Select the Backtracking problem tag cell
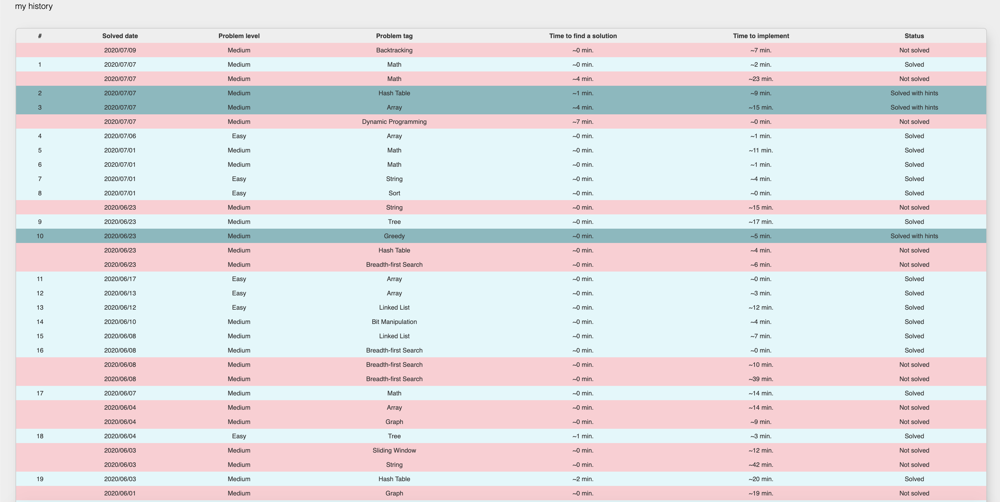The width and height of the screenshot is (1000, 502). tap(394, 50)
